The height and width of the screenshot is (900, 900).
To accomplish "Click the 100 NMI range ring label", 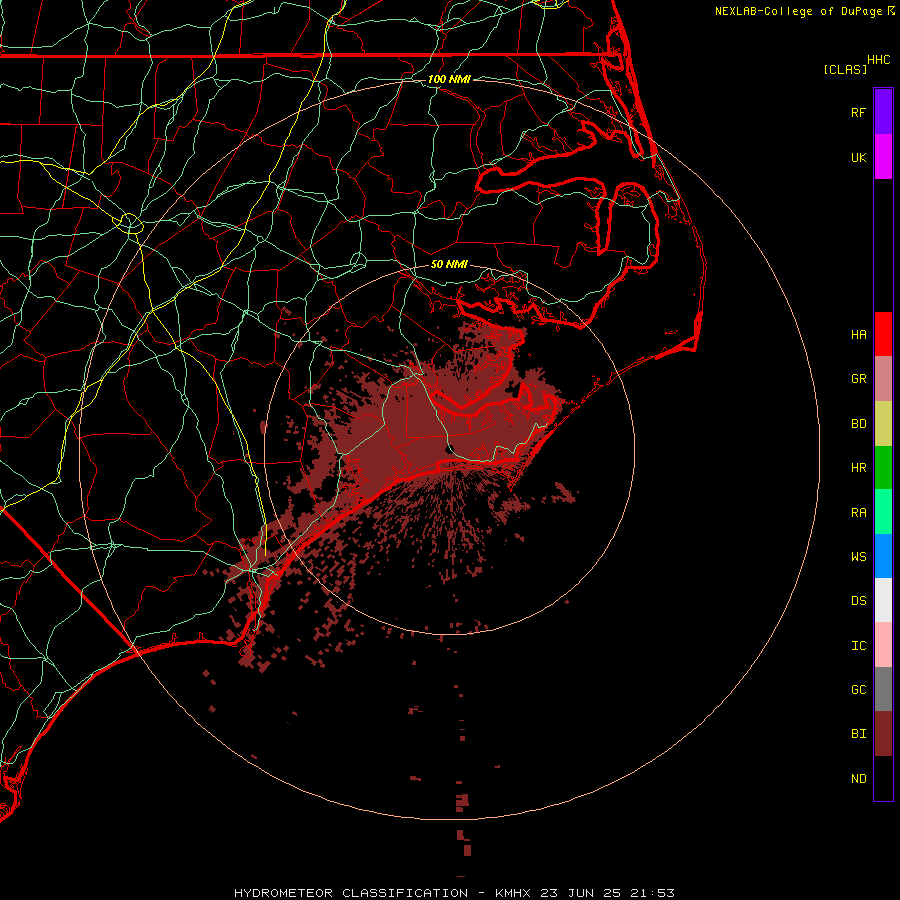I will pos(449,79).
